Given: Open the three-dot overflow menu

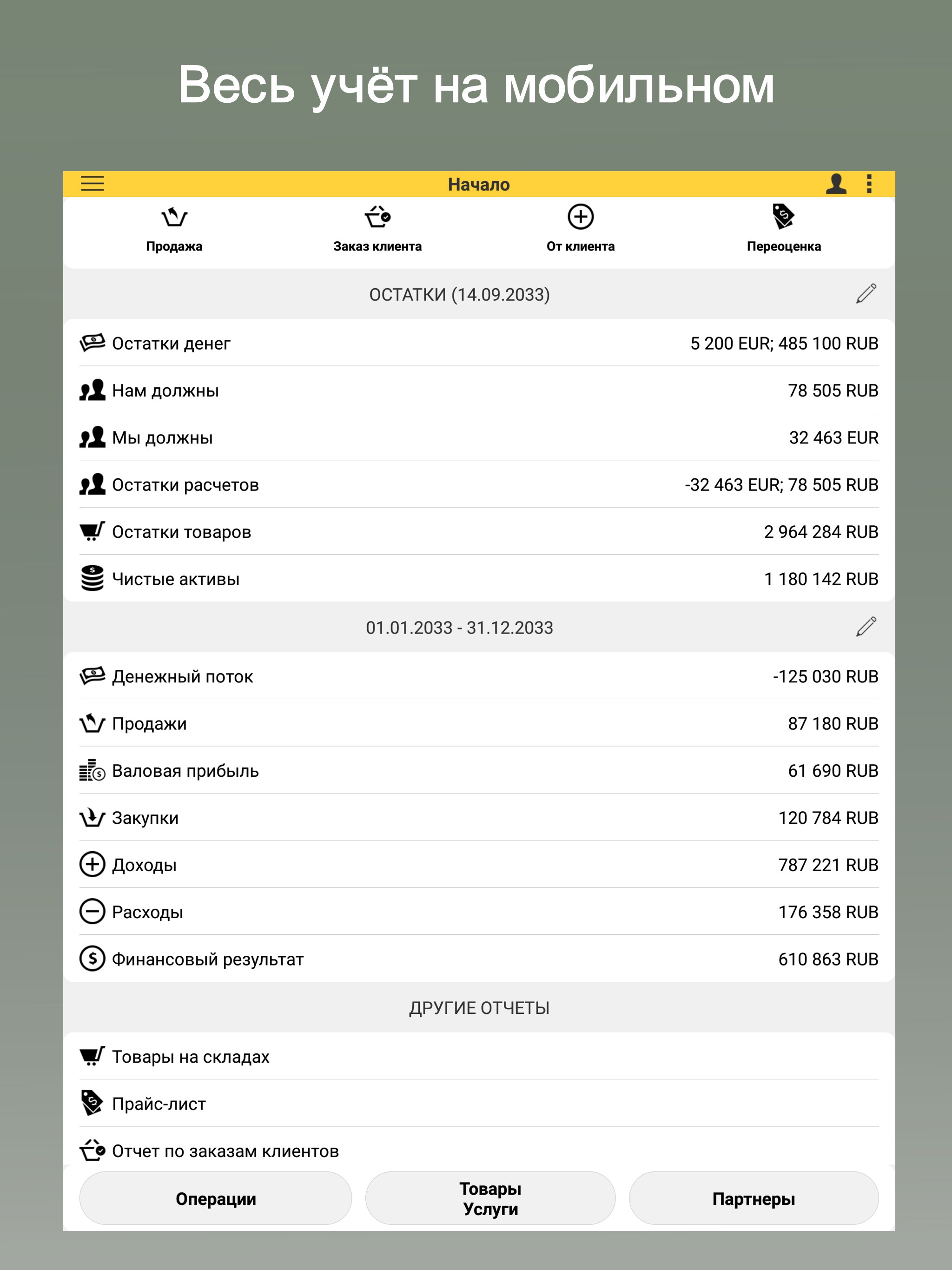Looking at the screenshot, I should (x=869, y=184).
